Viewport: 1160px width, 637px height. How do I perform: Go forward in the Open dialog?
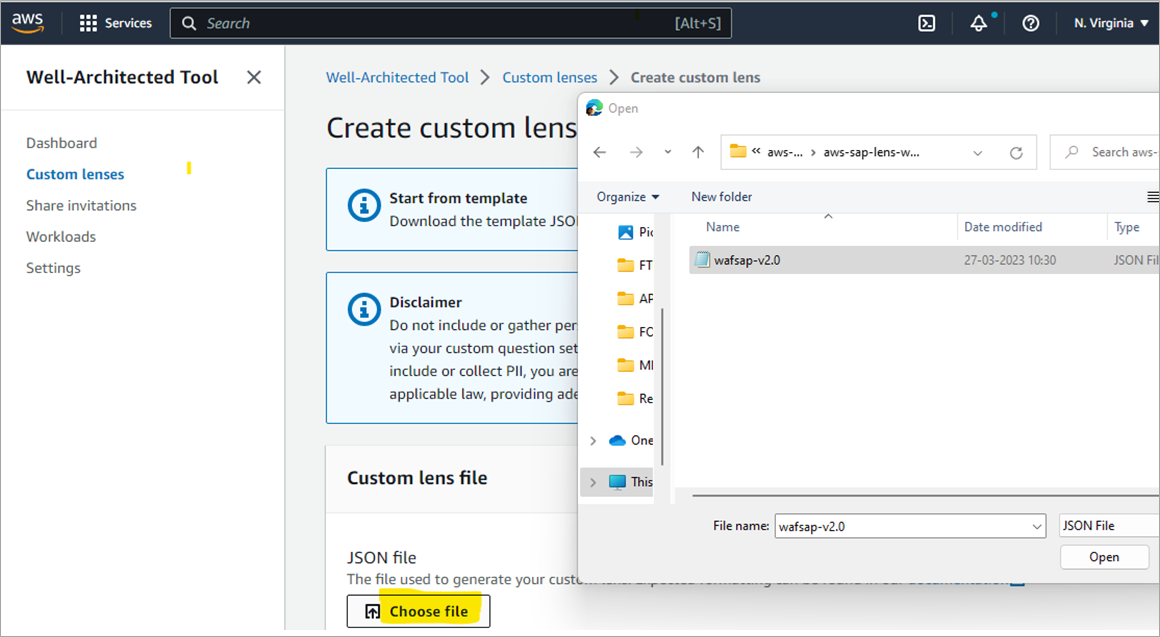point(636,152)
